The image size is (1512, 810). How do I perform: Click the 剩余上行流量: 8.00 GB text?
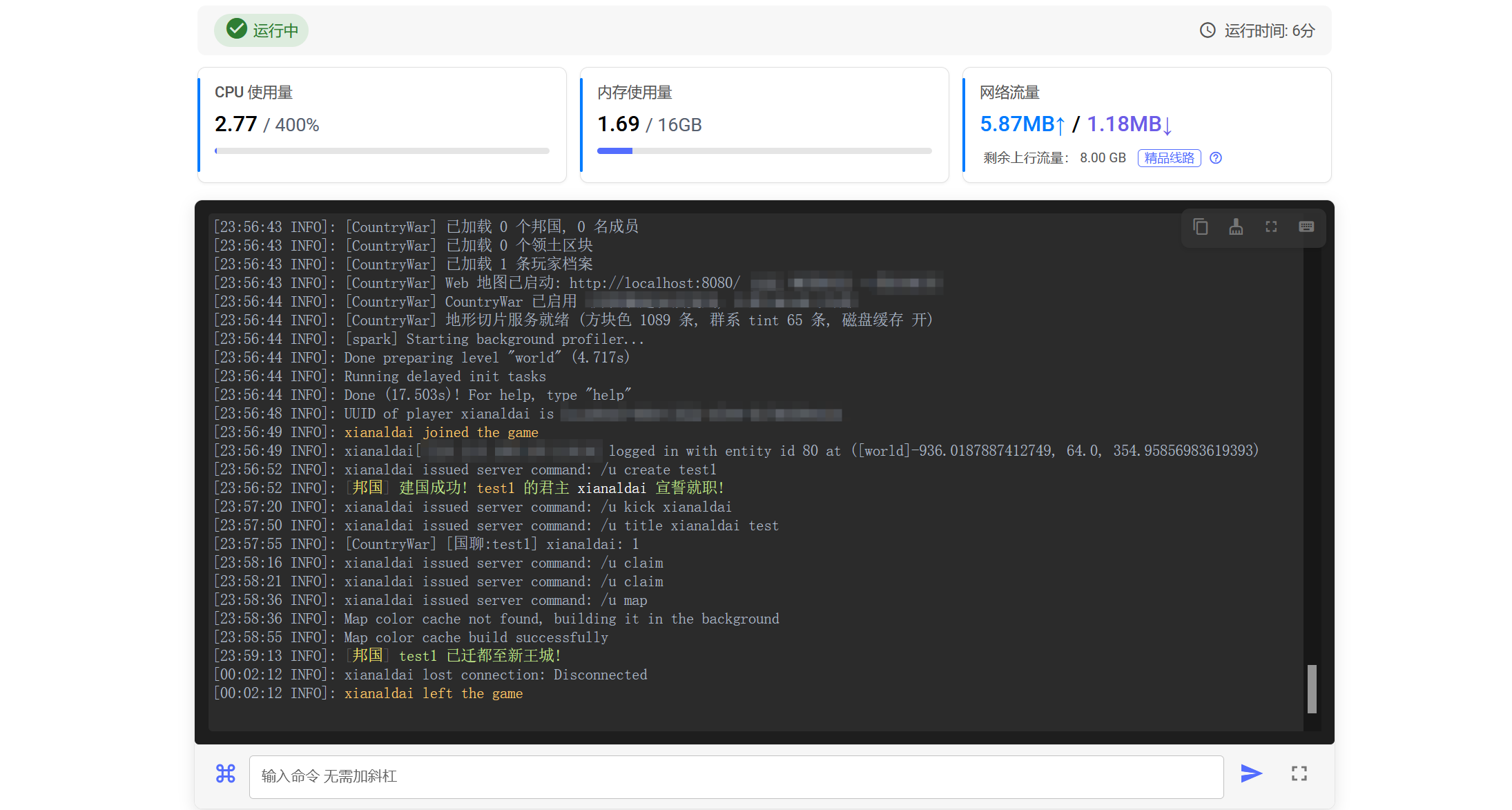1054,158
